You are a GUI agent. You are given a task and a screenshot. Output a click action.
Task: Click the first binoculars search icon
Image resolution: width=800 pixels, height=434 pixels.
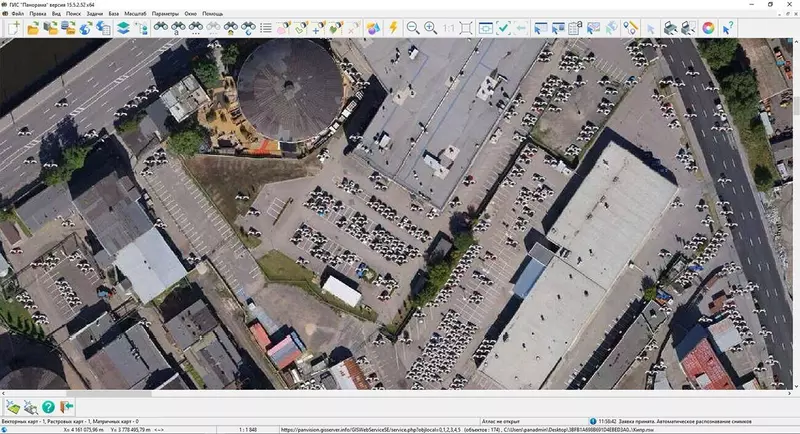160,28
